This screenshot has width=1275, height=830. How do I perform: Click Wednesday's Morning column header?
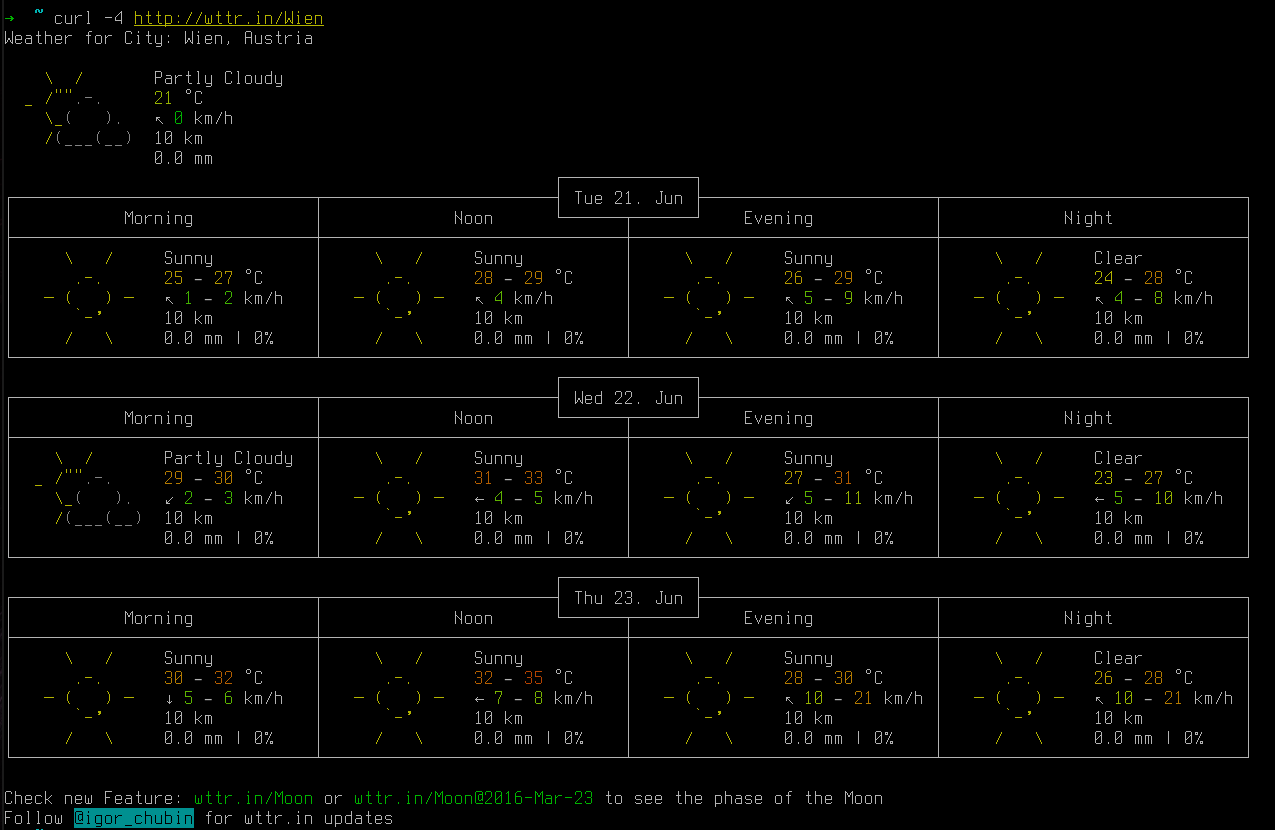[159, 418]
